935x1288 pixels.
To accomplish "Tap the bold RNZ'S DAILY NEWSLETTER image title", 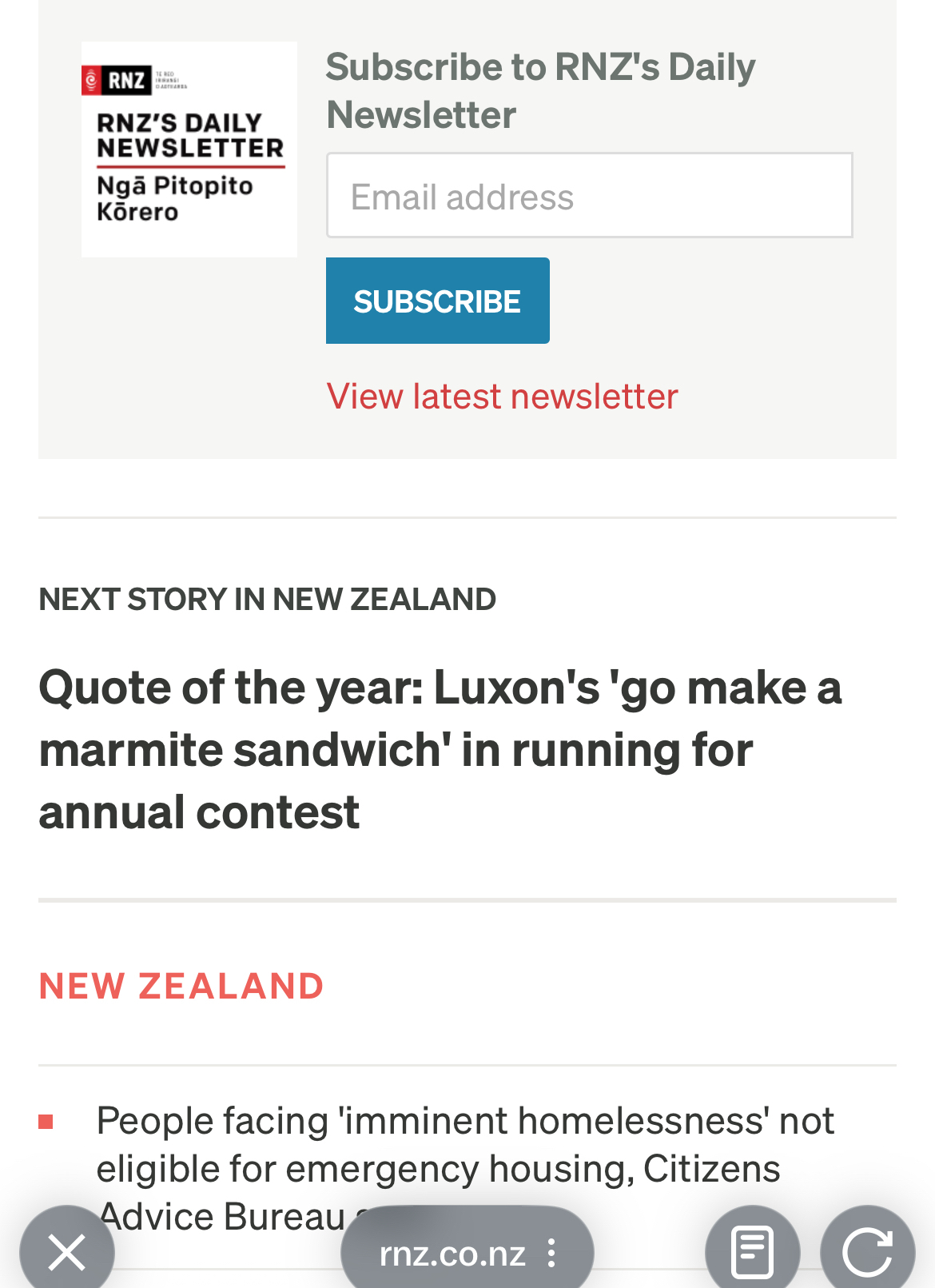I will pos(190,135).
